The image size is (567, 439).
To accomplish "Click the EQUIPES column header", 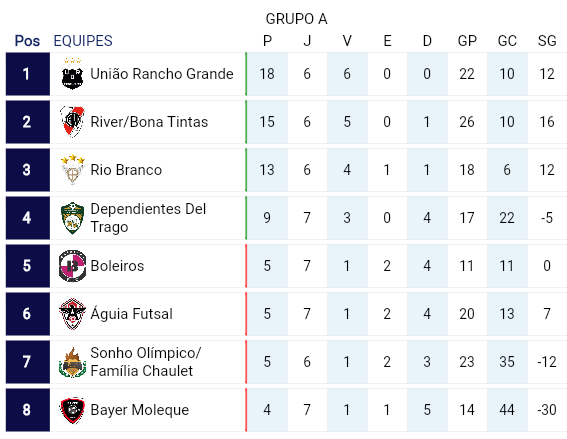I will [x=83, y=41].
